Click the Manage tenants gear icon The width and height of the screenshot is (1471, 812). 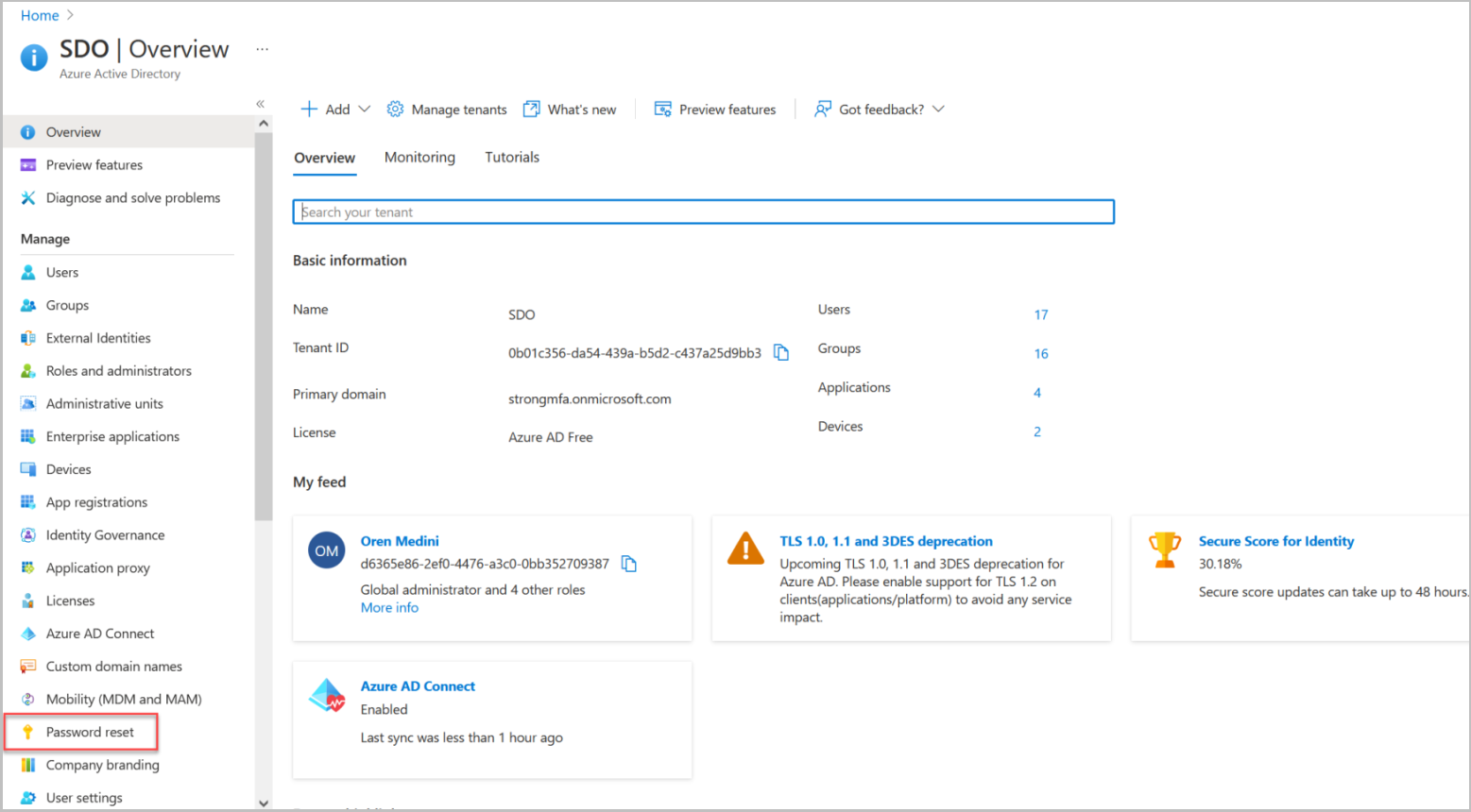pos(395,110)
